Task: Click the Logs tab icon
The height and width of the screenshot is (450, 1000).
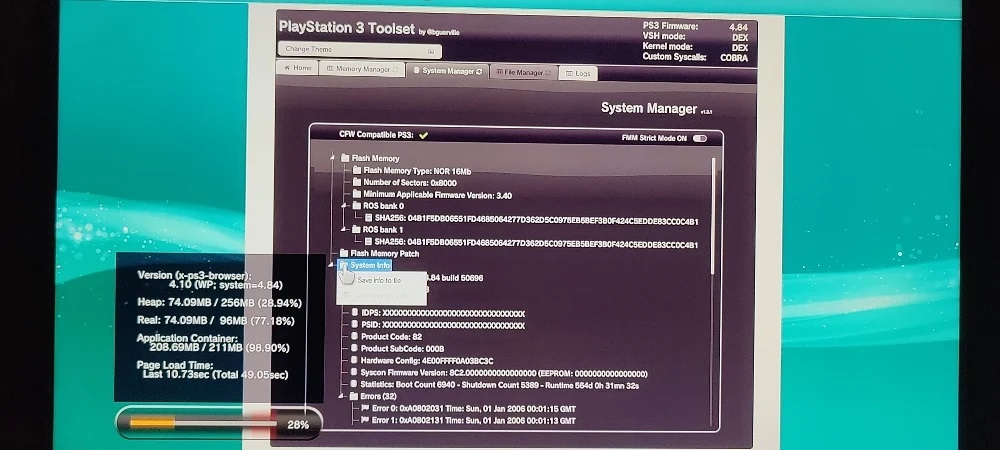Action: pos(568,73)
